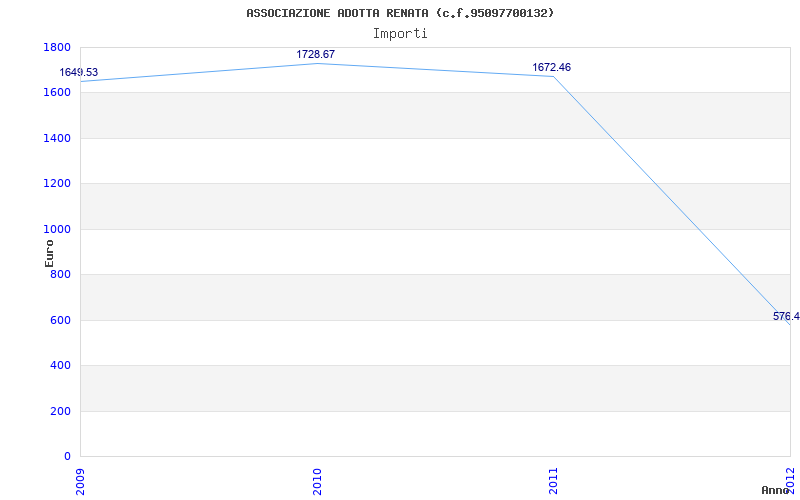The width and height of the screenshot is (800, 500).
Task: Click the 1400 y-axis tick label
Action: pos(57,138)
